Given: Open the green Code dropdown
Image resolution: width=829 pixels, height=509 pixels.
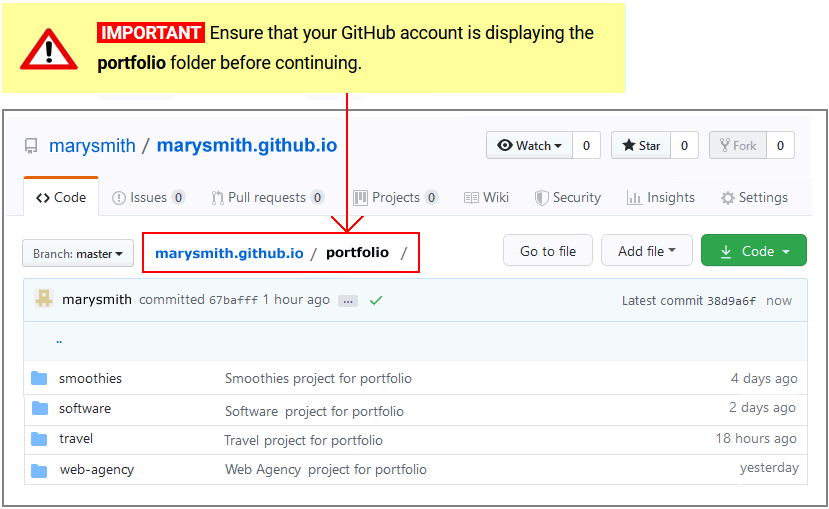Looking at the screenshot, I should point(753,251).
